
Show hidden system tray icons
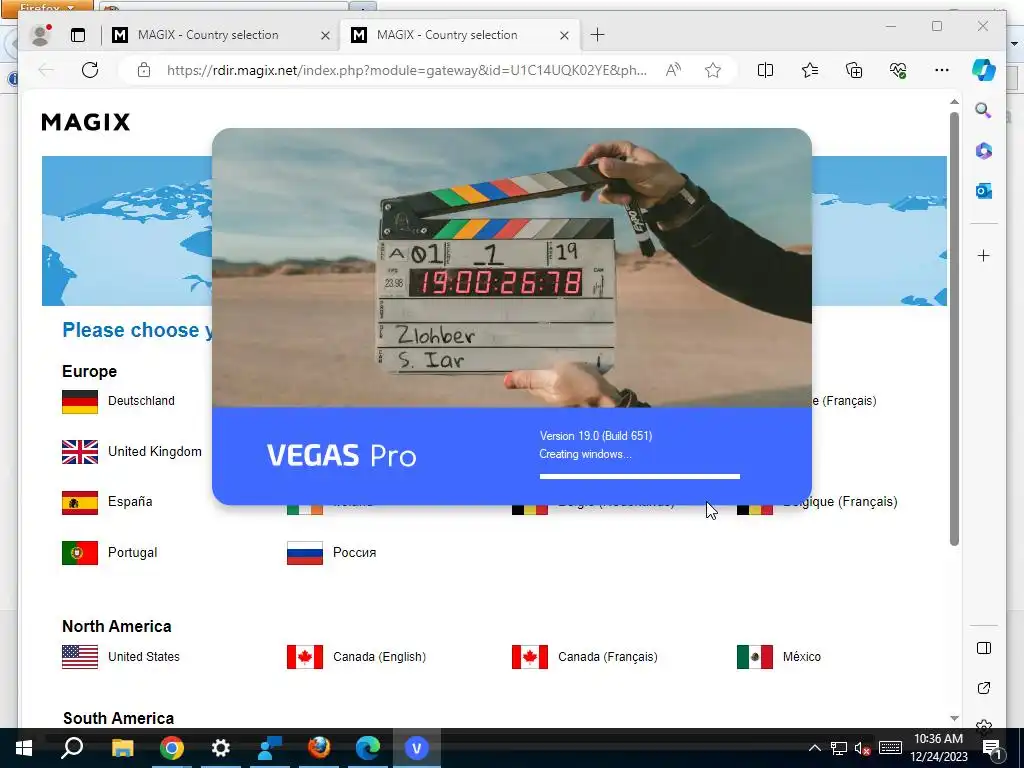click(x=814, y=748)
